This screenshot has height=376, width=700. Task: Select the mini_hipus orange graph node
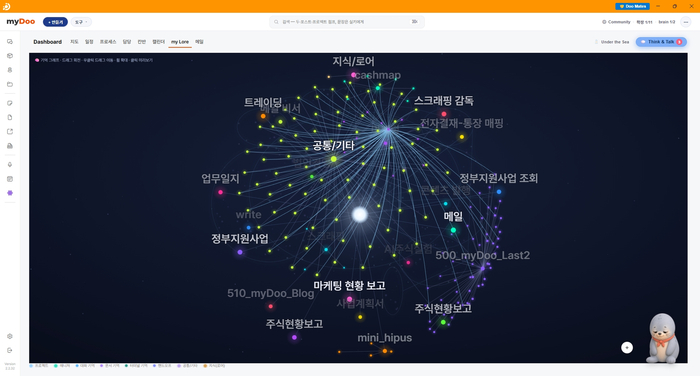[385, 351]
